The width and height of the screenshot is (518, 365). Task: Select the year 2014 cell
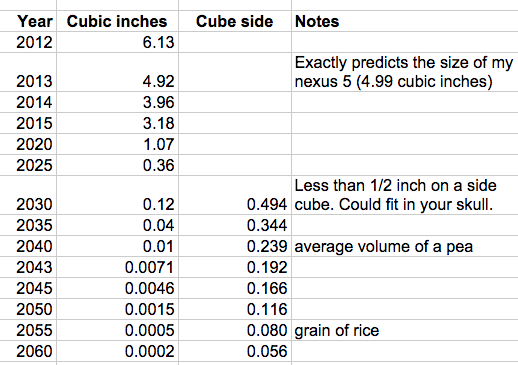[28, 102]
